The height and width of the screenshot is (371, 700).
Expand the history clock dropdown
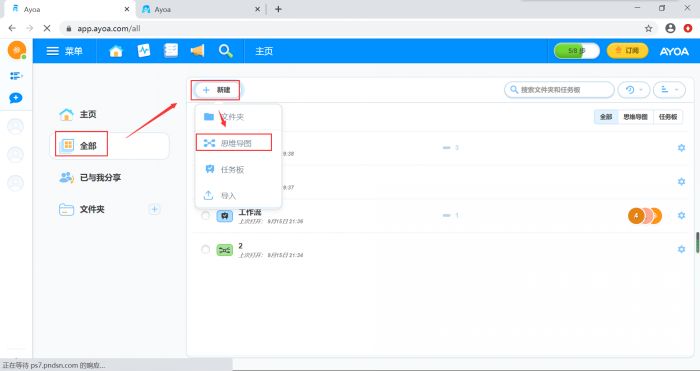(x=633, y=90)
